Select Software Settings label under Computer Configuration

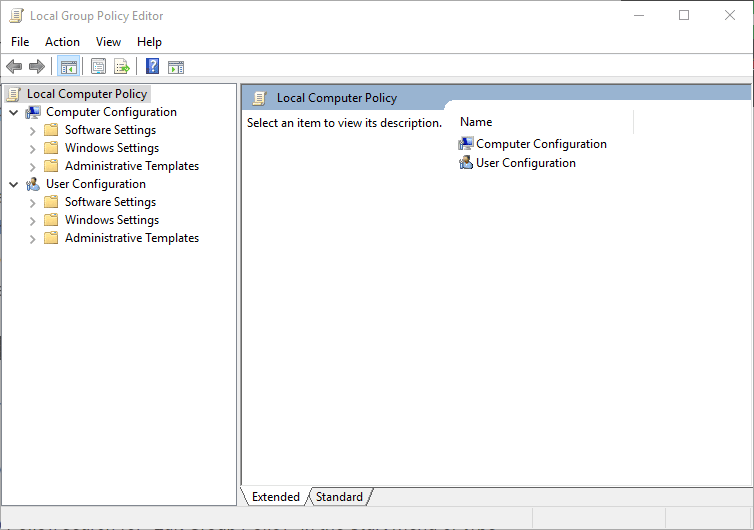111,130
